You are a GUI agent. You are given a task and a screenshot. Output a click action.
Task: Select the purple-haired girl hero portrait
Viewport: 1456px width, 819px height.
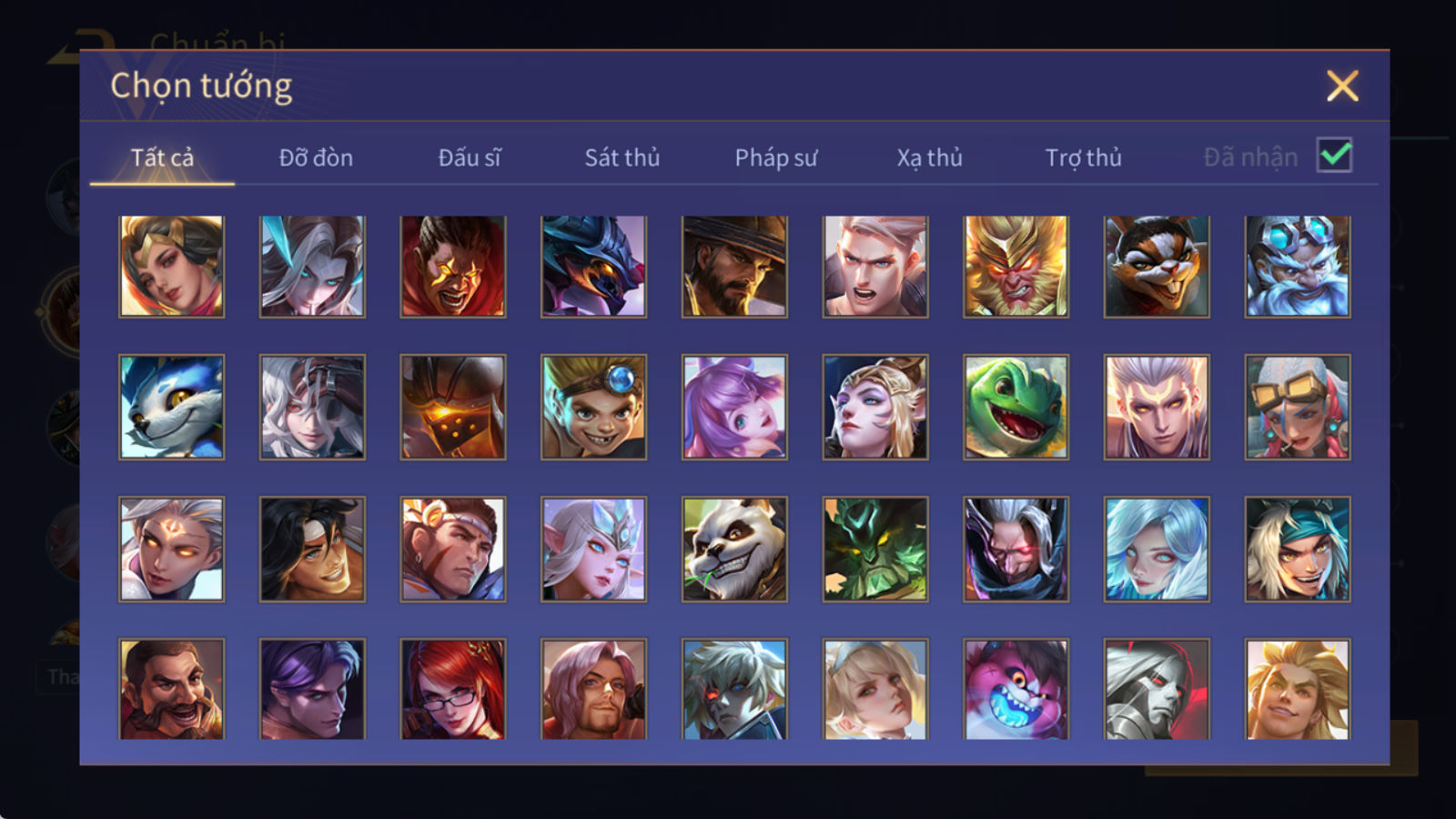[734, 407]
